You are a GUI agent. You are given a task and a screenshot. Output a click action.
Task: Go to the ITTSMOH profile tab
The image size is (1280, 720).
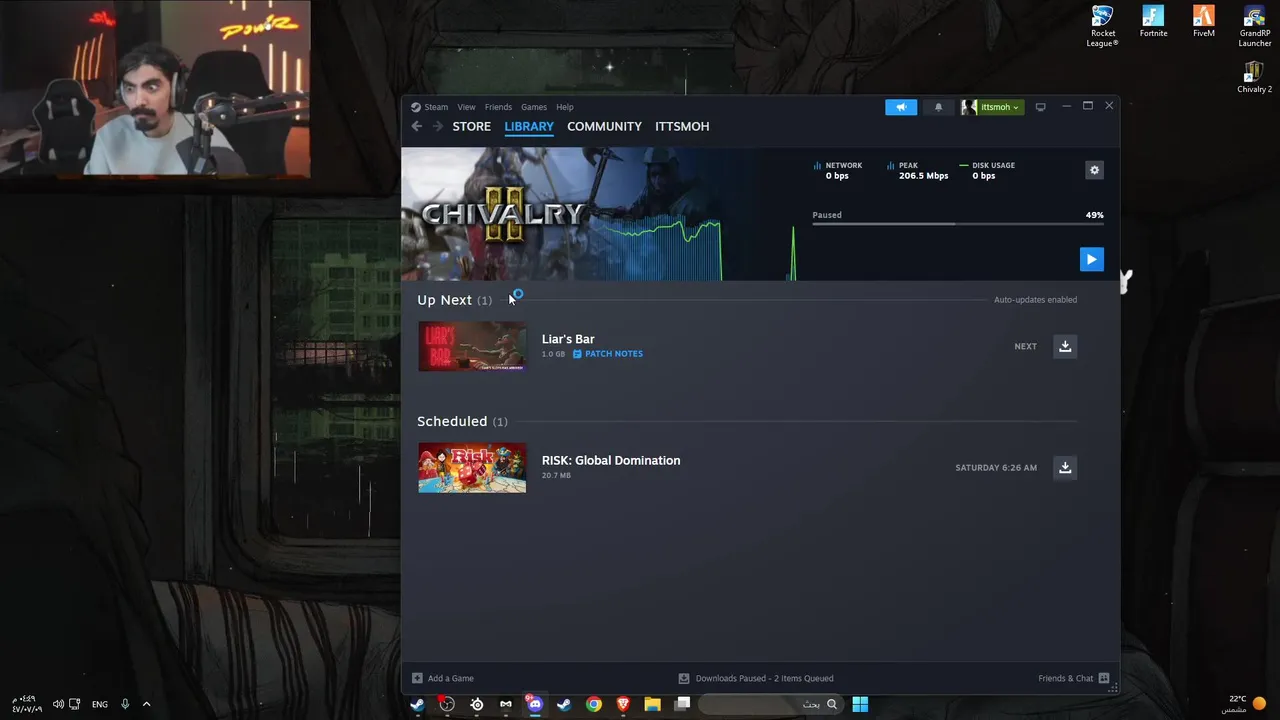(682, 126)
